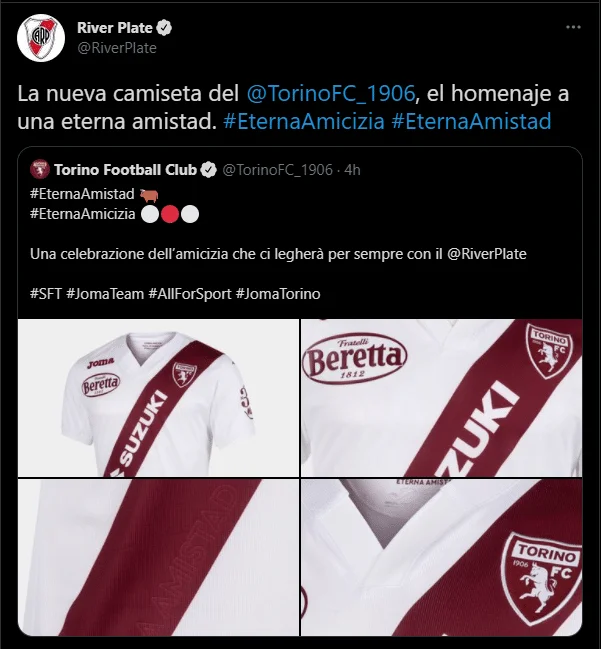The width and height of the screenshot is (601, 649).
Task: Click Torino Football Club verified badge
Action: click(209, 170)
